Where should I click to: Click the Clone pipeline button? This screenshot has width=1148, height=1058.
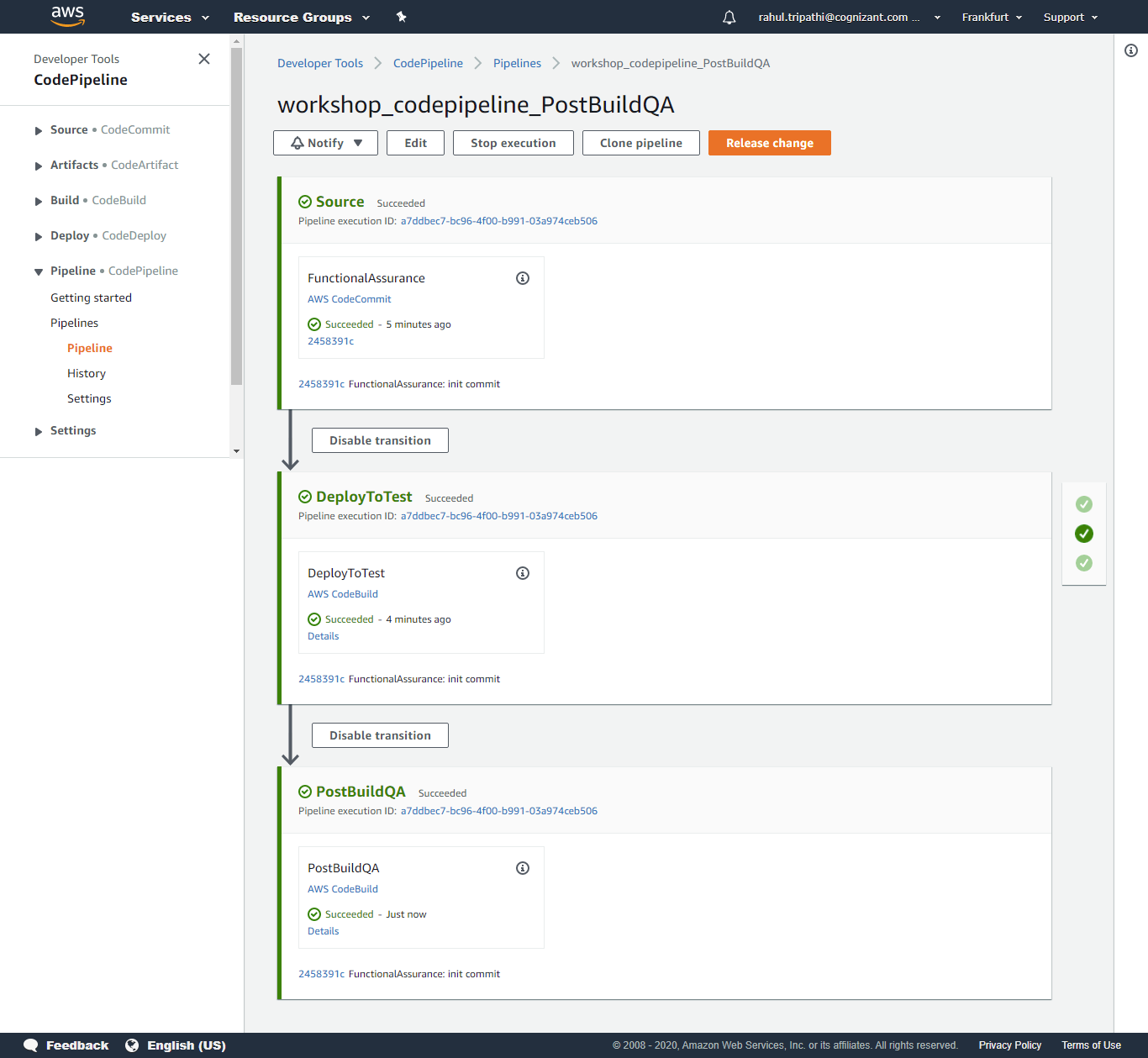[641, 143]
